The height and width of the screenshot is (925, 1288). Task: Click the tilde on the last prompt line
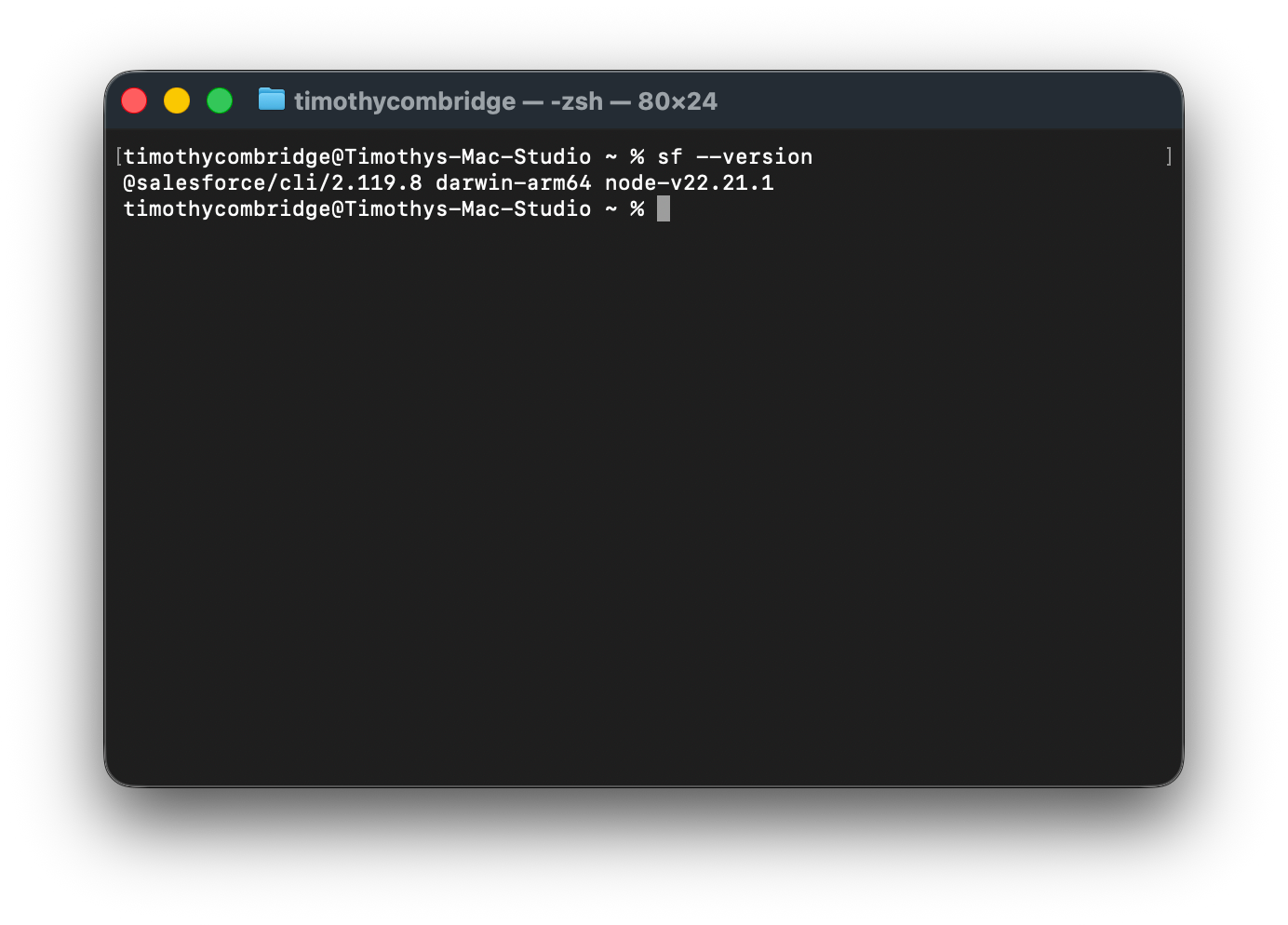click(x=610, y=208)
